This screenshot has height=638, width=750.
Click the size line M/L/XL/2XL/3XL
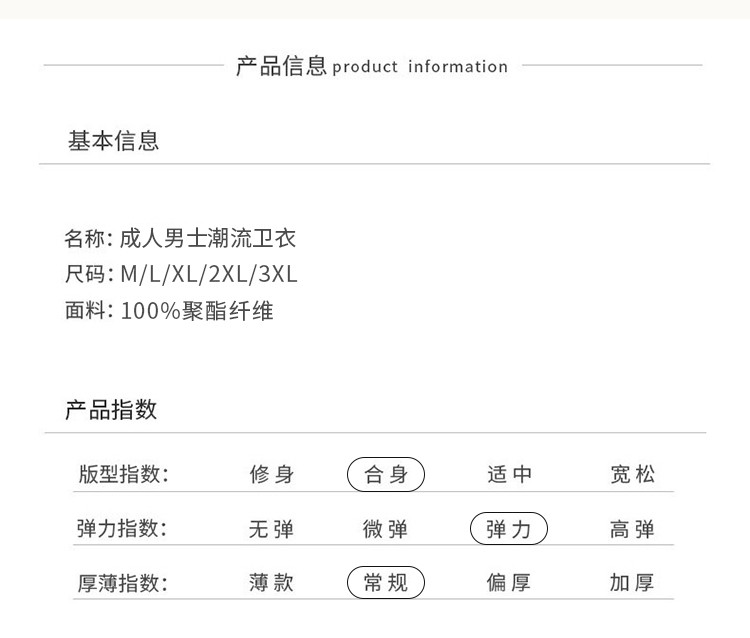coord(181,275)
